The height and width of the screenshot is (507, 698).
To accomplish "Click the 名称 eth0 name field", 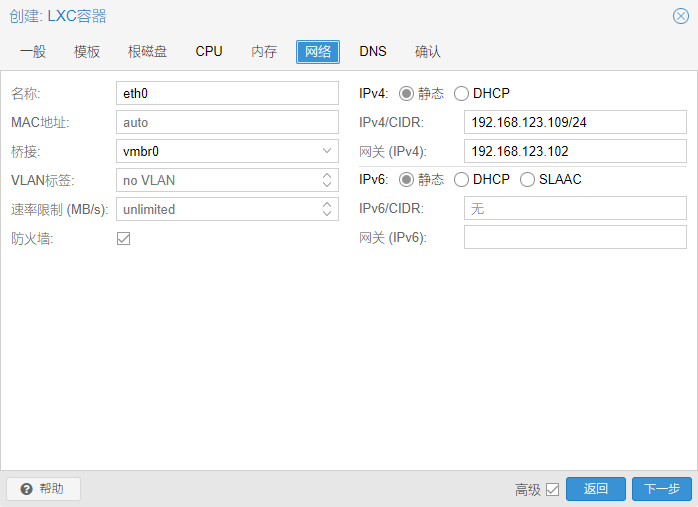I will tap(227, 93).
